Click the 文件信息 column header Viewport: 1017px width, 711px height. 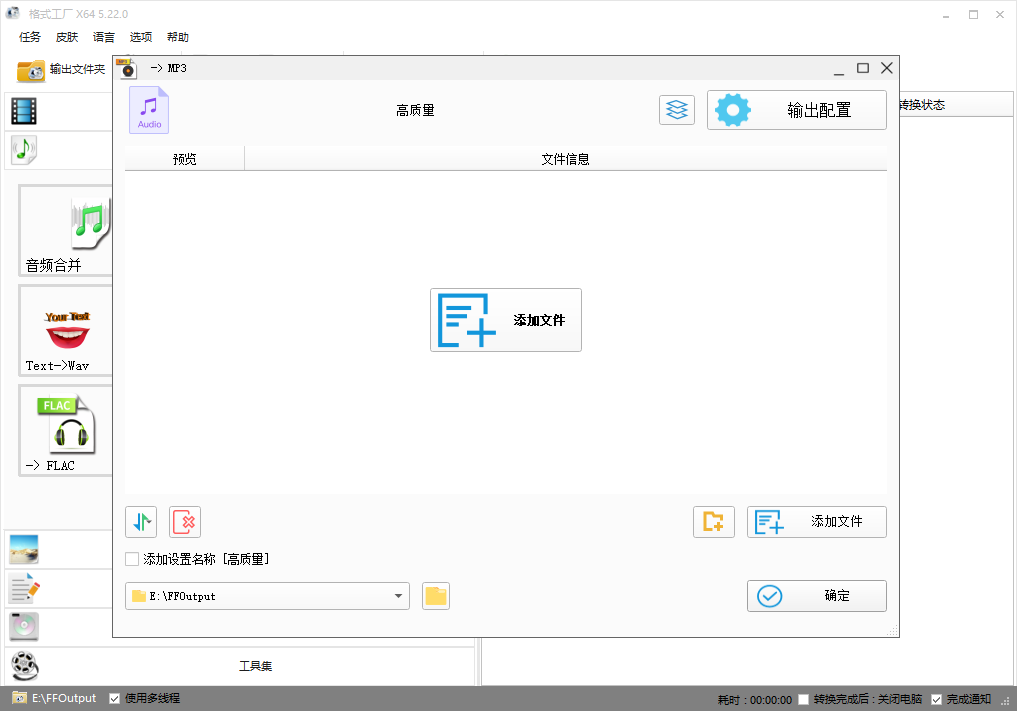point(566,159)
